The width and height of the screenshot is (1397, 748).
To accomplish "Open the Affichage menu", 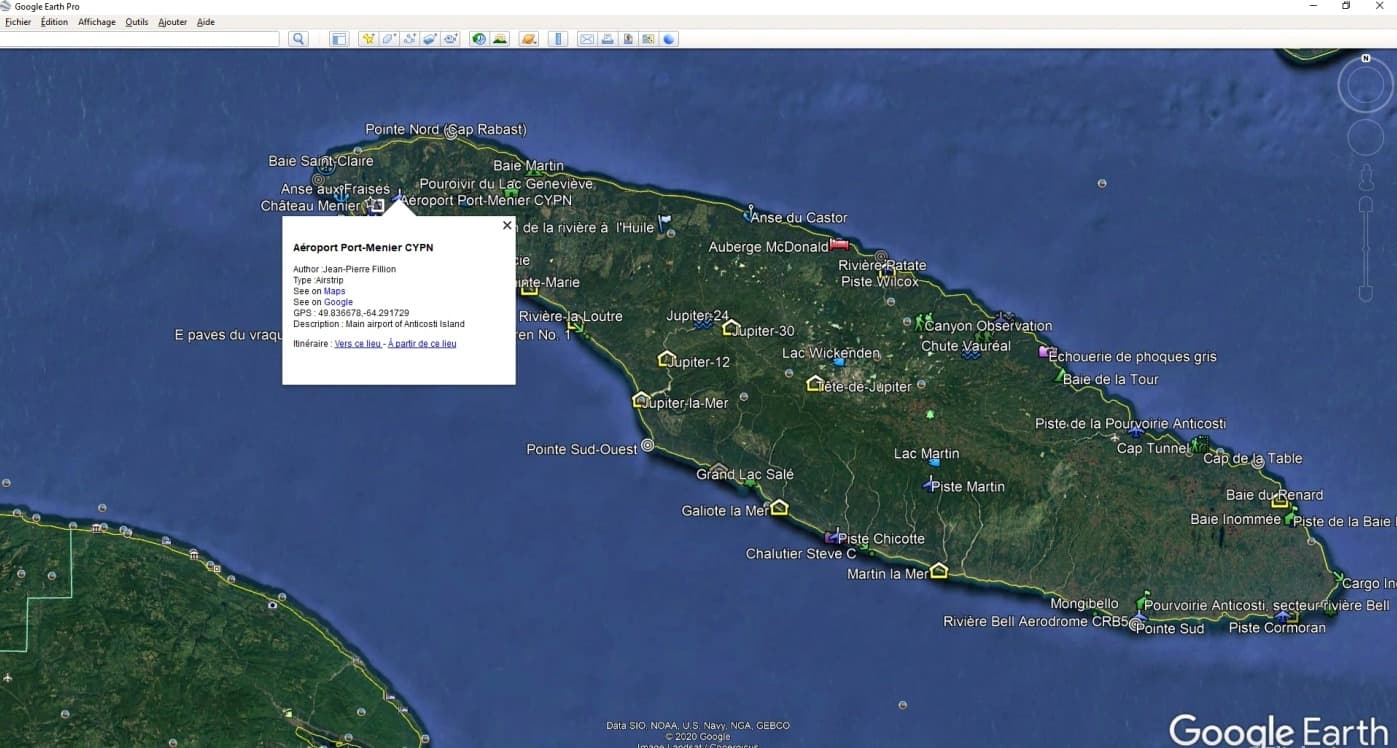I will (x=97, y=22).
